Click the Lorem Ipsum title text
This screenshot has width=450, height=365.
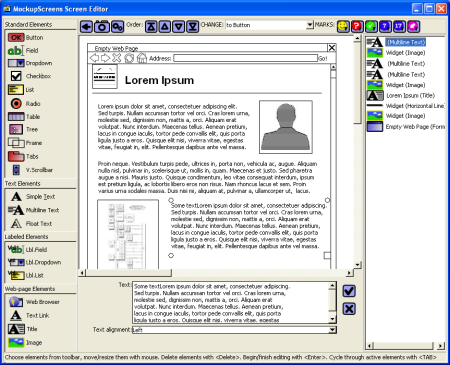(x=159, y=80)
